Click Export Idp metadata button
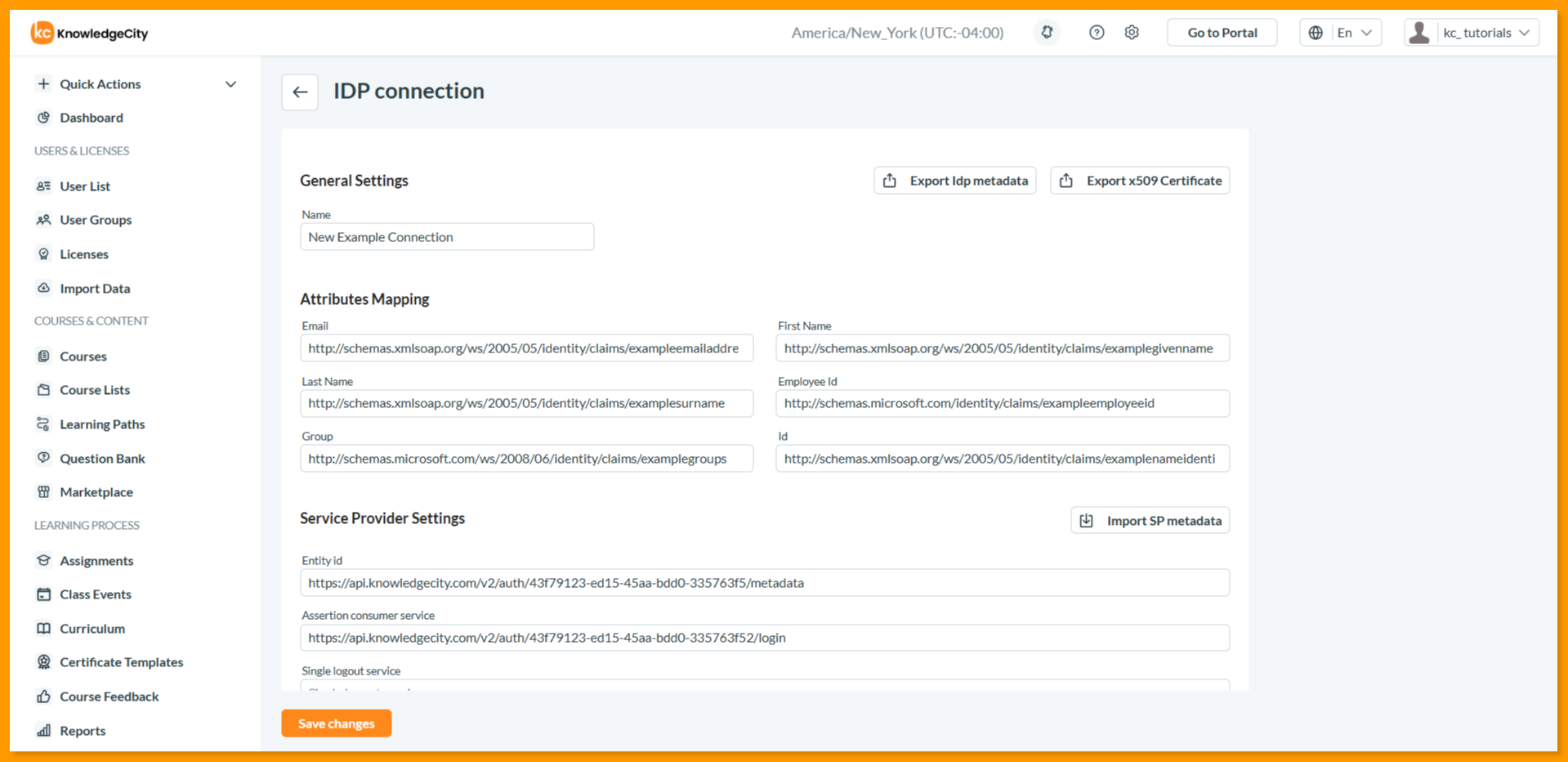This screenshot has width=1568, height=762. pos(955,181)
